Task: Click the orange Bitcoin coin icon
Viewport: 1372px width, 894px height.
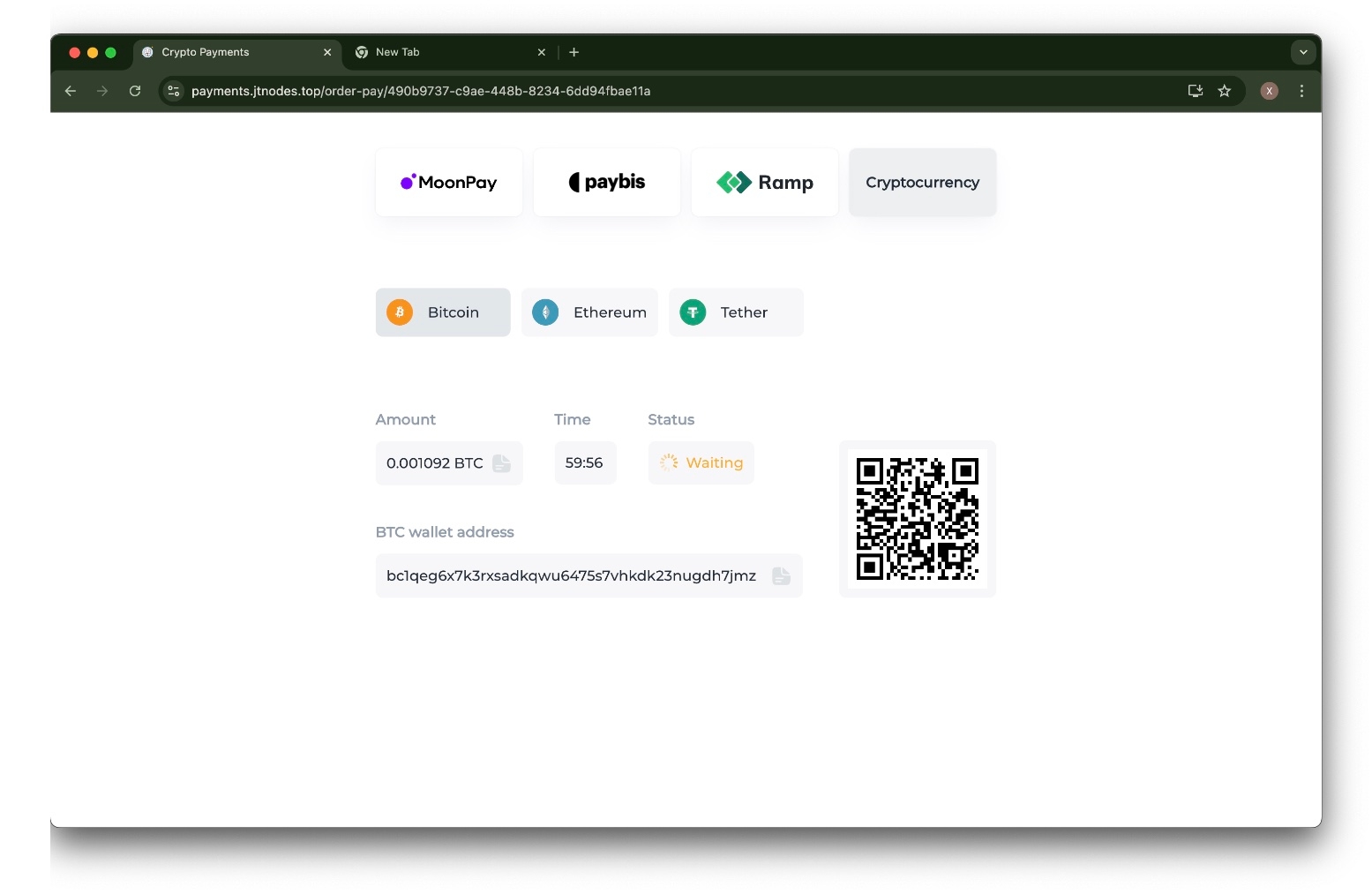Action: pos(400,312)
